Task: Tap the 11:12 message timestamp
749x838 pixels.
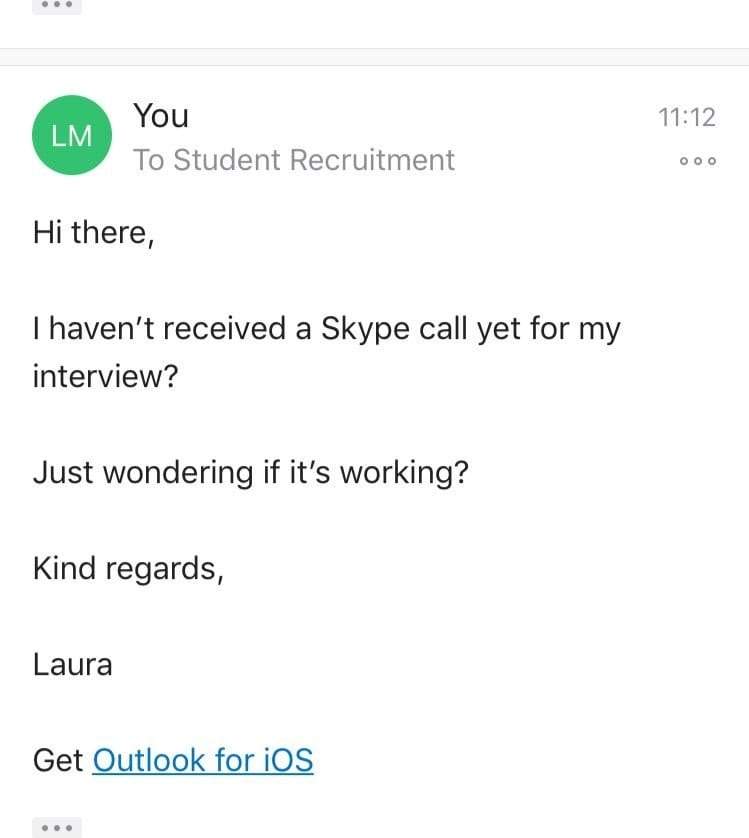Action: click(687, 117)
